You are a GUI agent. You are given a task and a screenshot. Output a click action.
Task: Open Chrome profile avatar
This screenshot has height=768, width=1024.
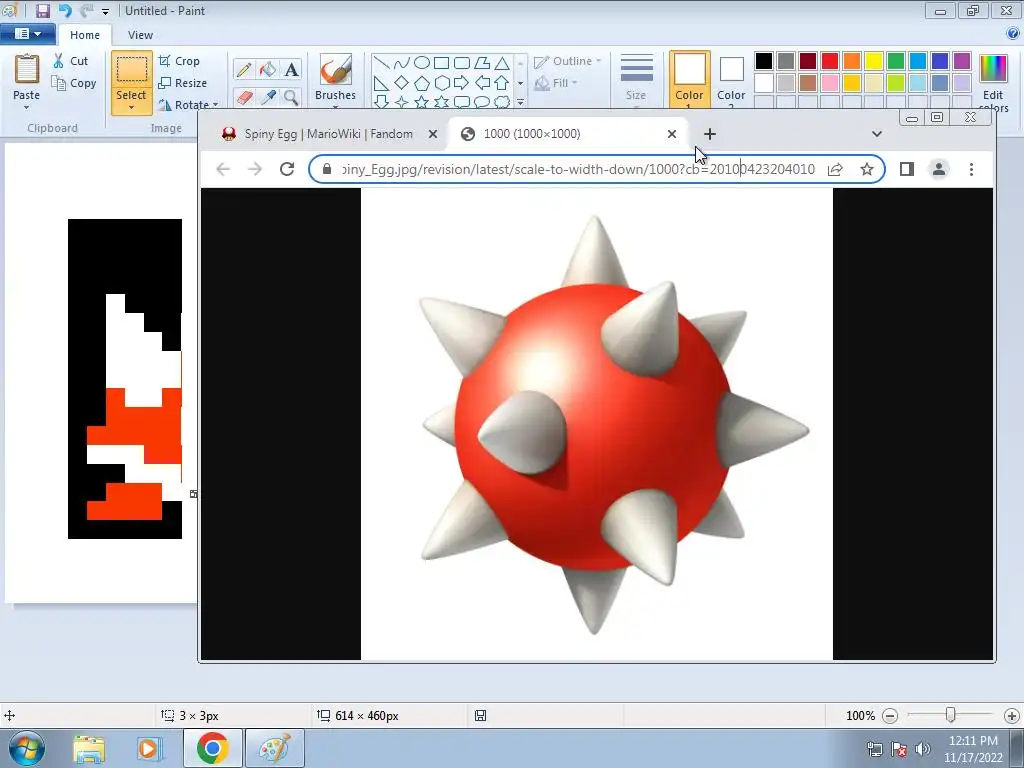pos(939,169)
